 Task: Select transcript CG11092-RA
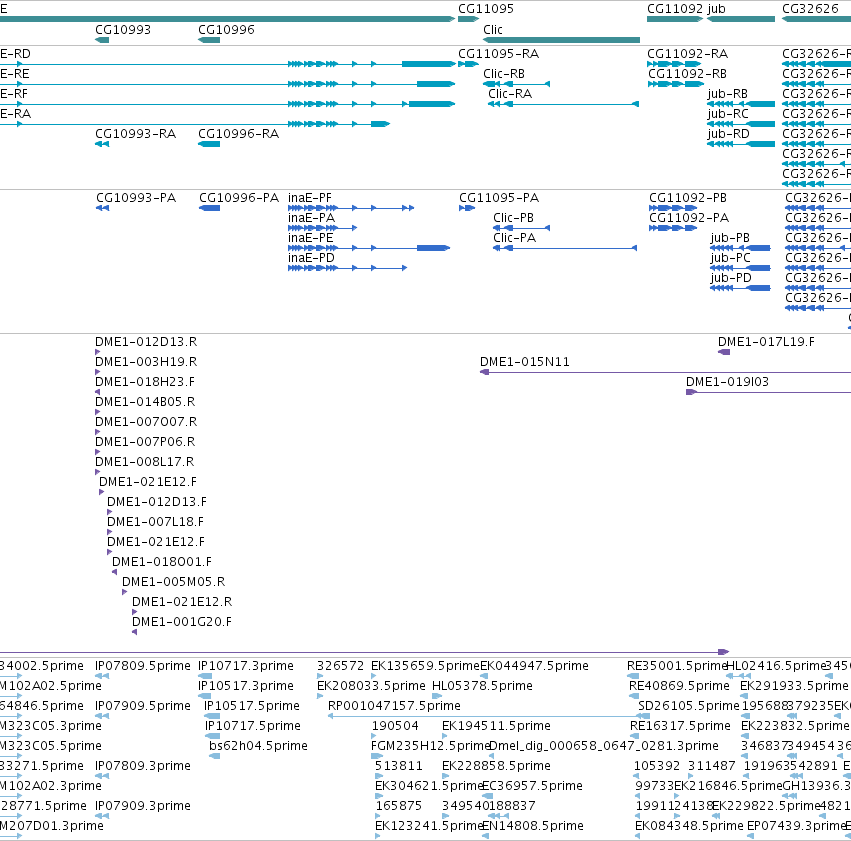tap(675, 64)
